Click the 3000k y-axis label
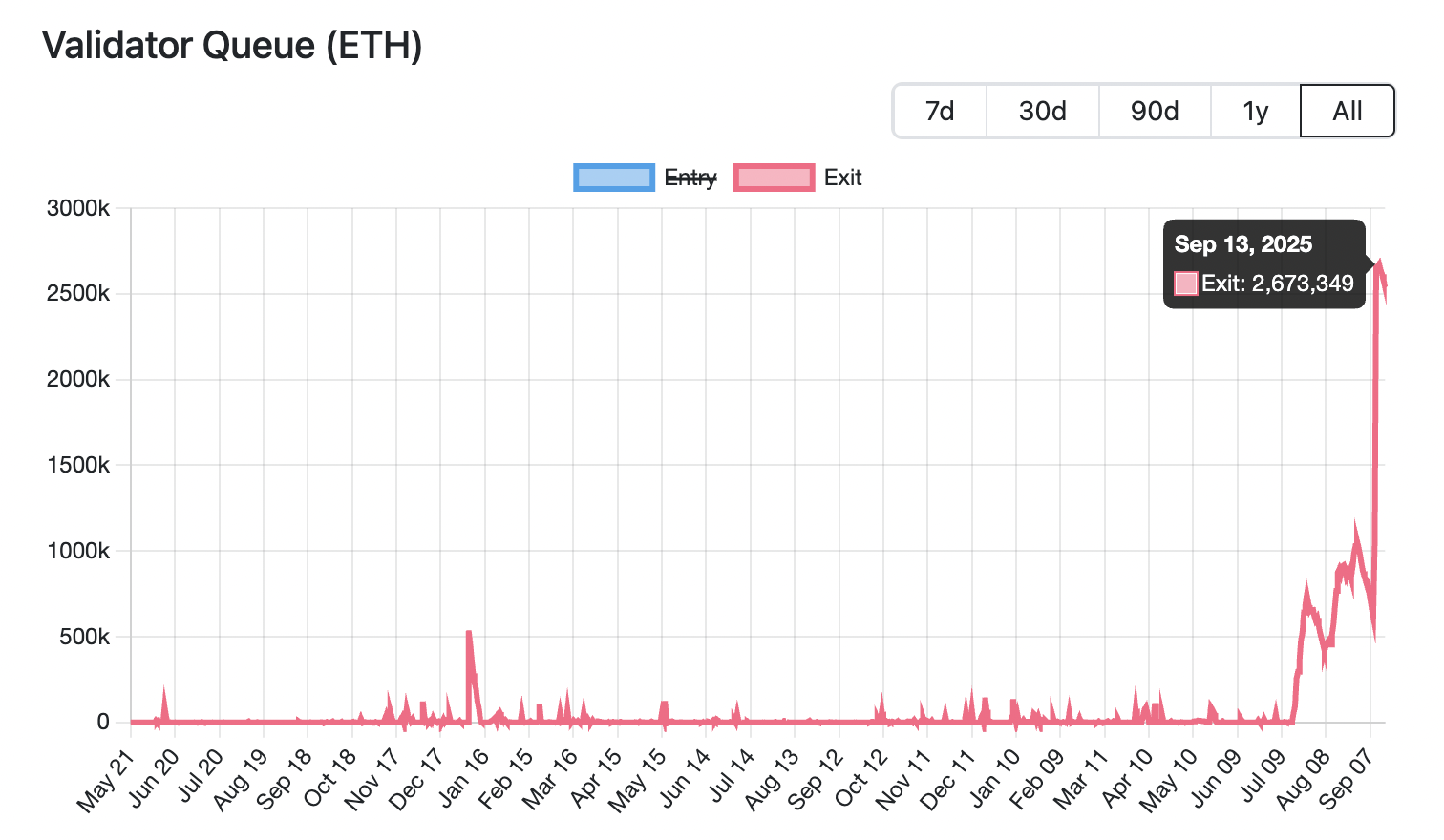The height and width of the screenshot is (840, 1444). click(x=78, y=208)
